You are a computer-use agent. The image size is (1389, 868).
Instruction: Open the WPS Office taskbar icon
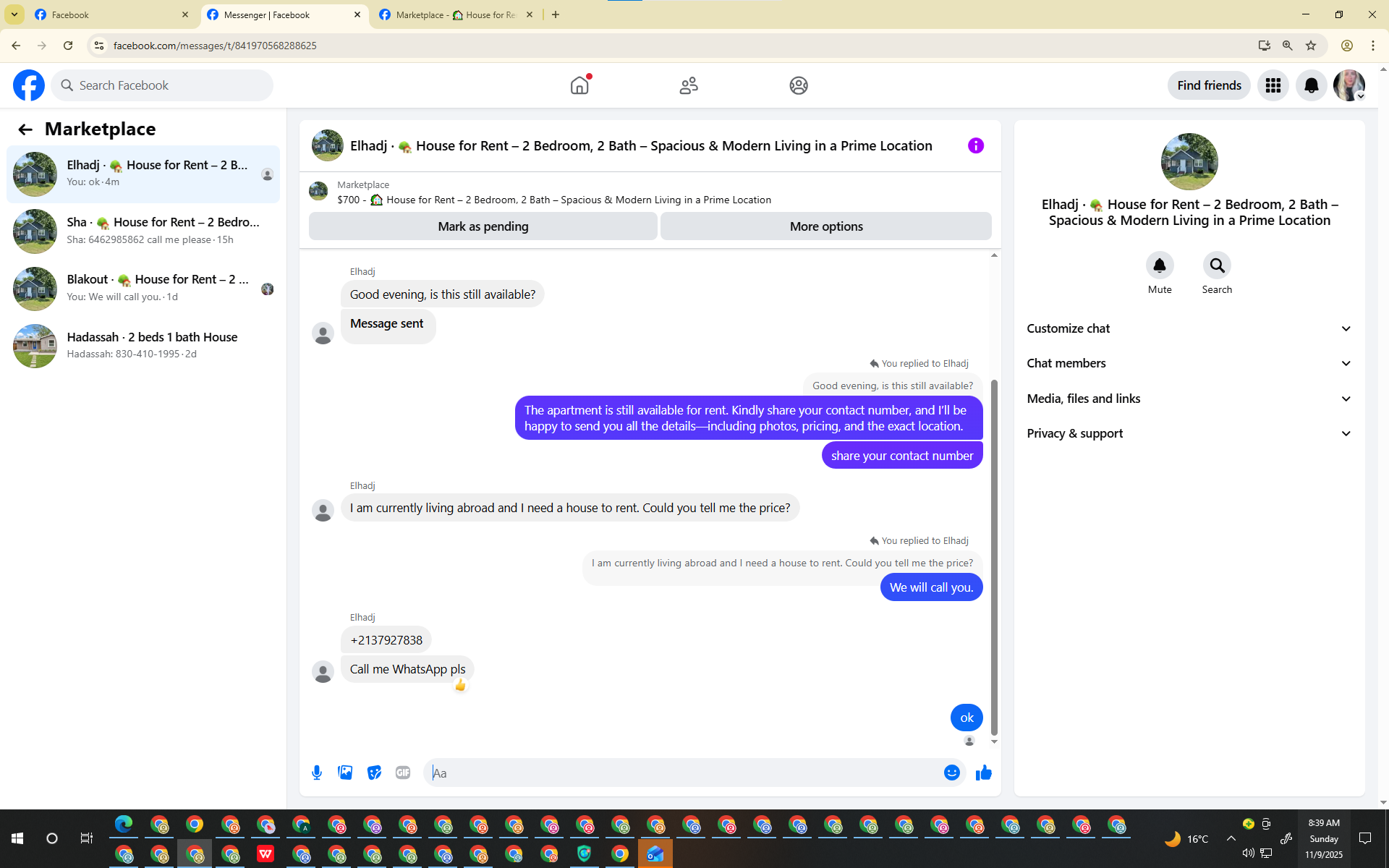tap(266, 854)
